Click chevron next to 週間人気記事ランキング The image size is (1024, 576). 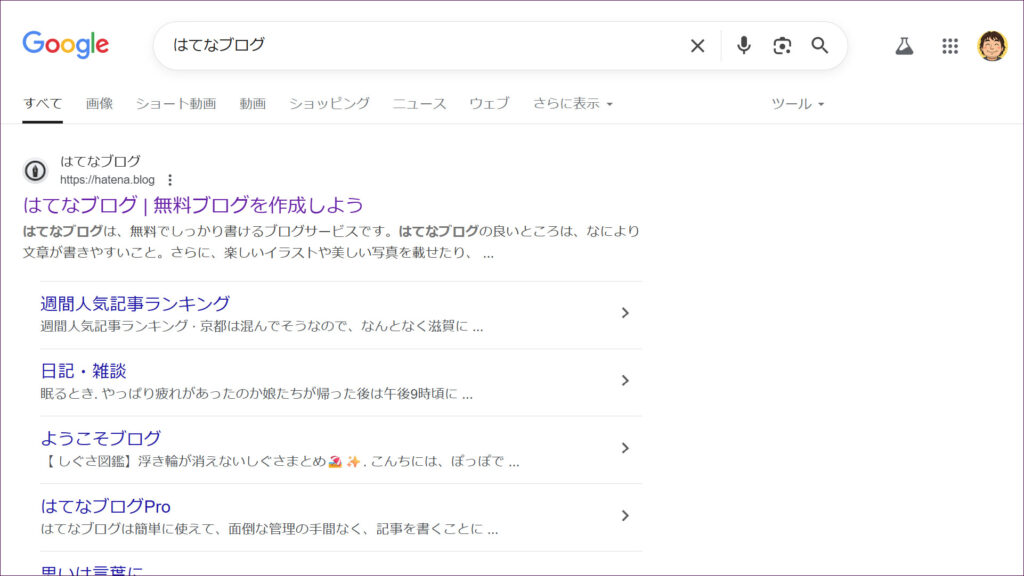625,313
